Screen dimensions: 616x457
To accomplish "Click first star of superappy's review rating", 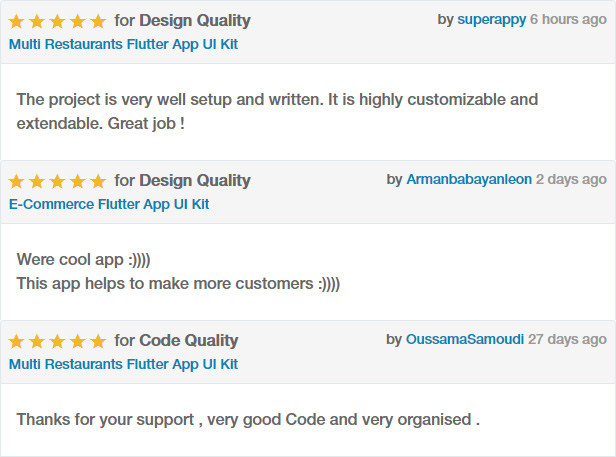I will coord(16,21).
